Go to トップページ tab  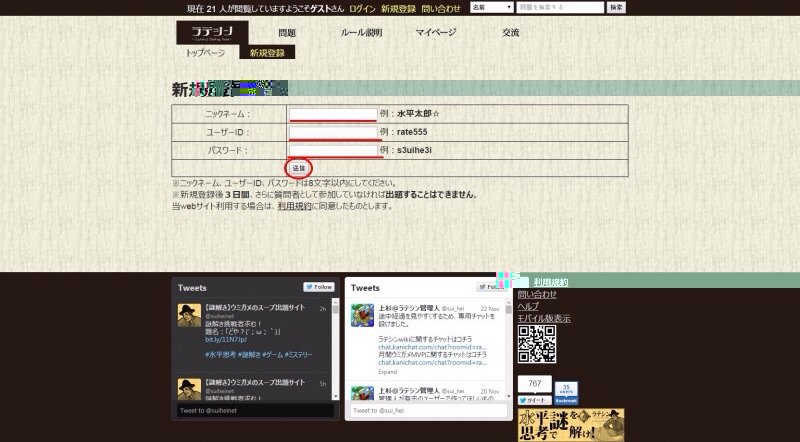point(205,52)
